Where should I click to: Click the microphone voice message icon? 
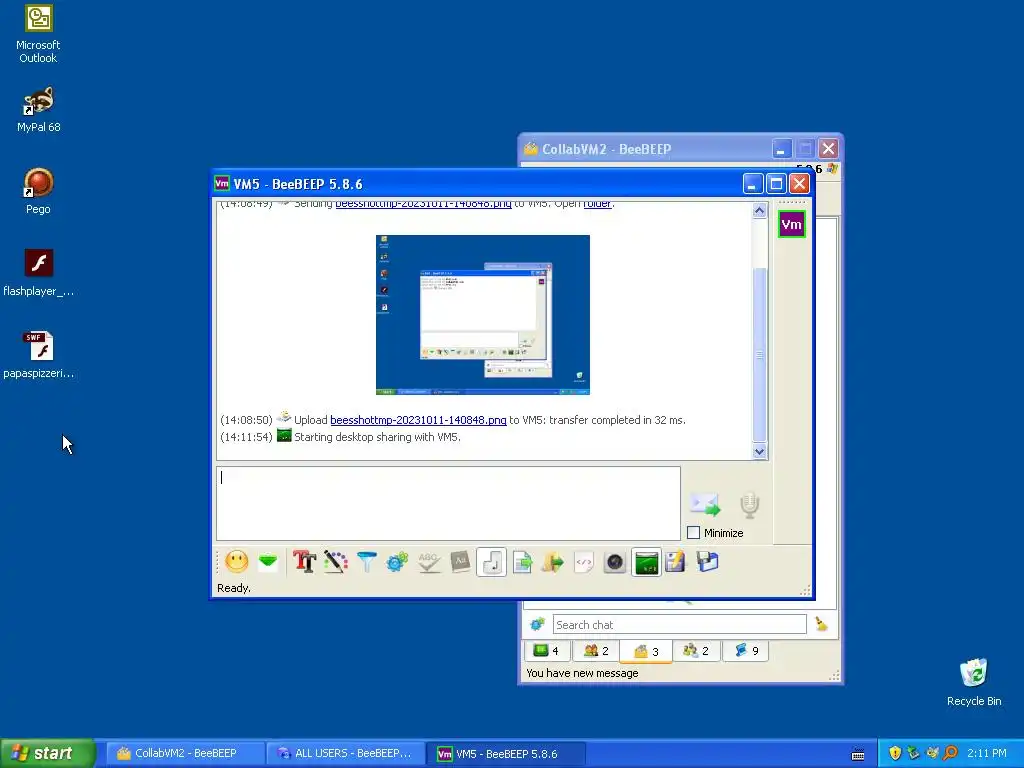click(x=749, y=505)
